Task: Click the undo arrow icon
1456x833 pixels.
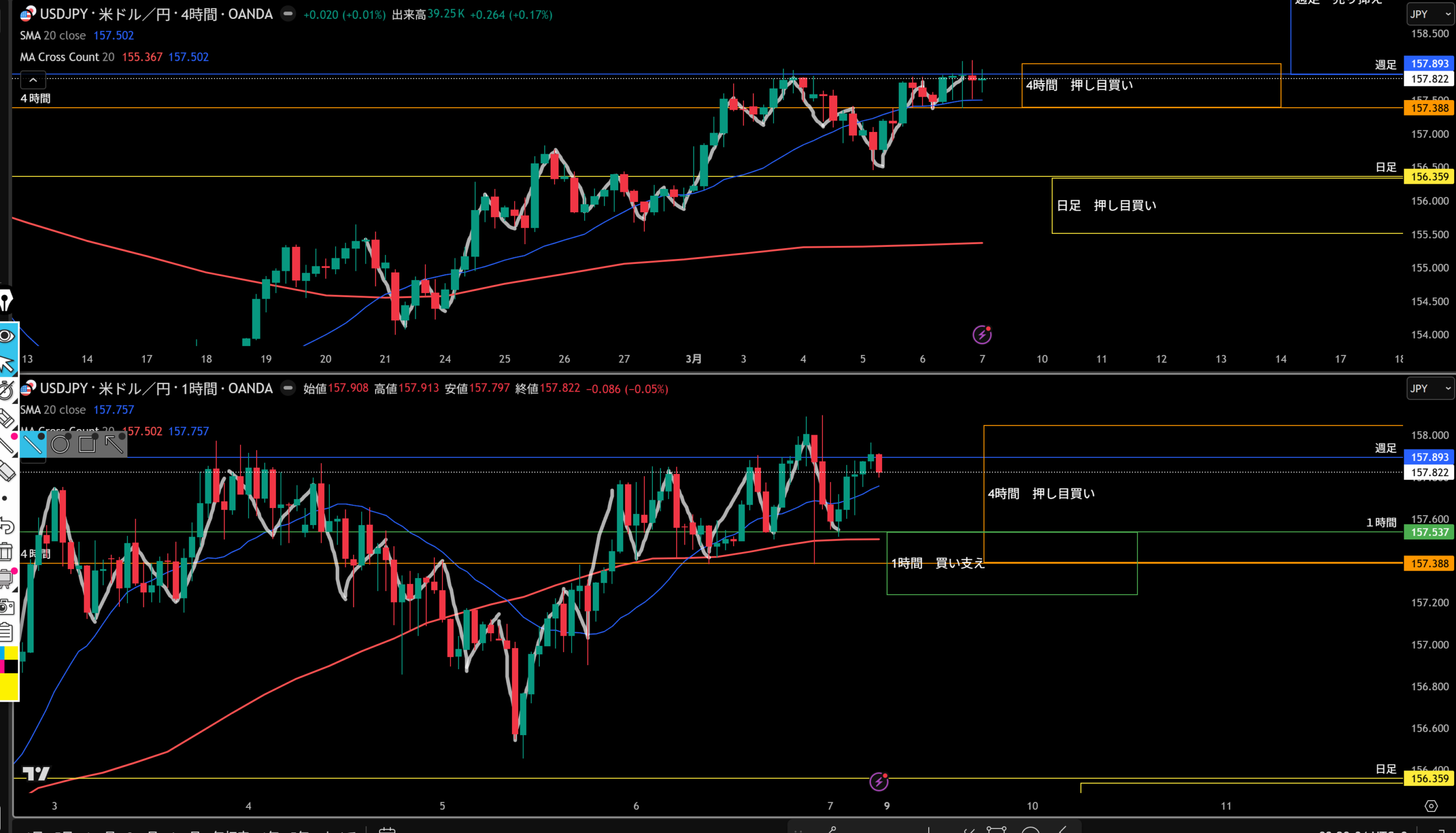Action: pos(7,525)
